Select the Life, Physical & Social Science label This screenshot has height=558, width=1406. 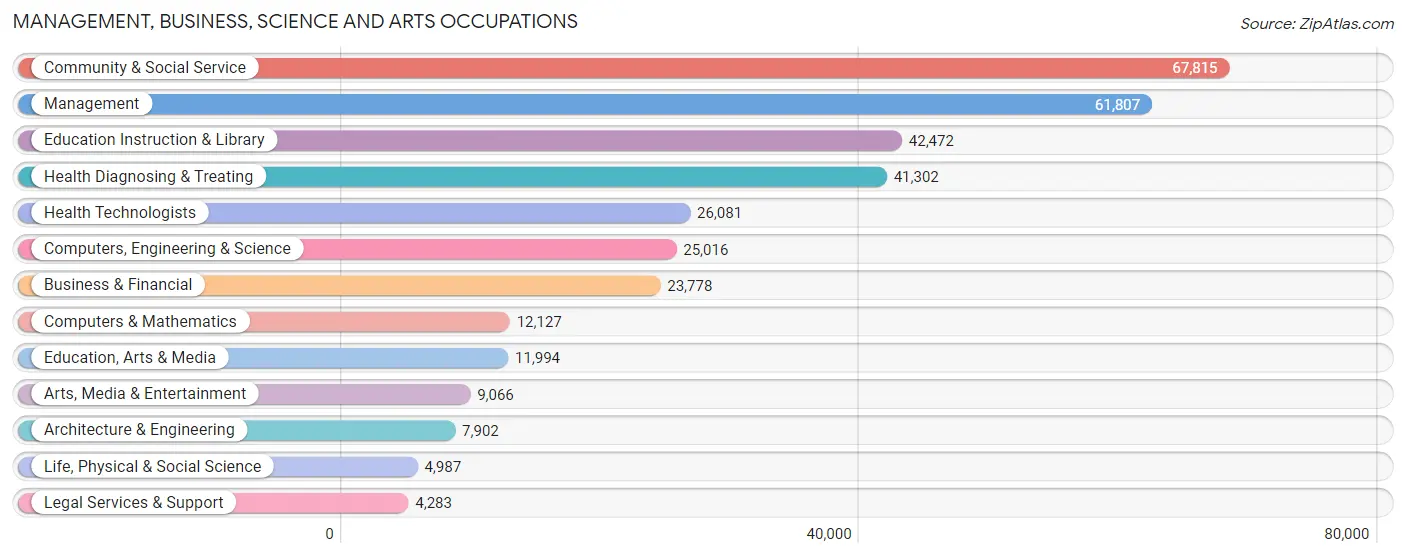pos(152,466)
